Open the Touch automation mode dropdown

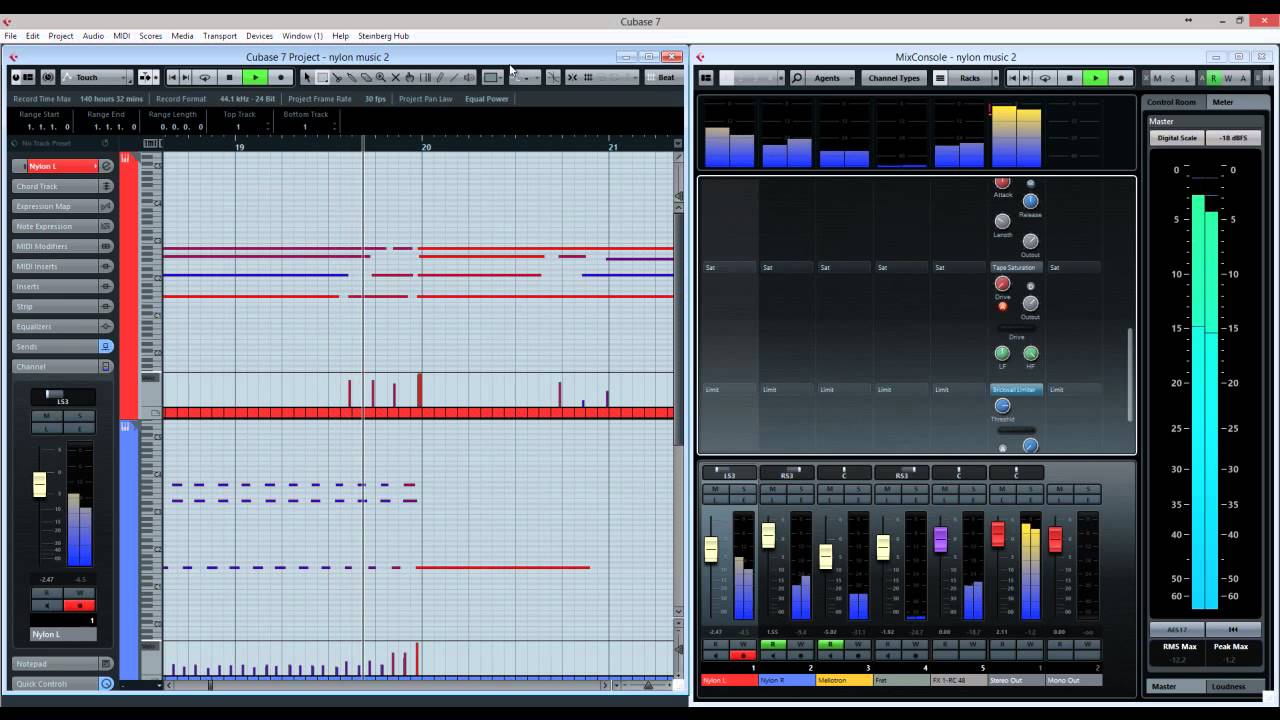coord(96,77)
